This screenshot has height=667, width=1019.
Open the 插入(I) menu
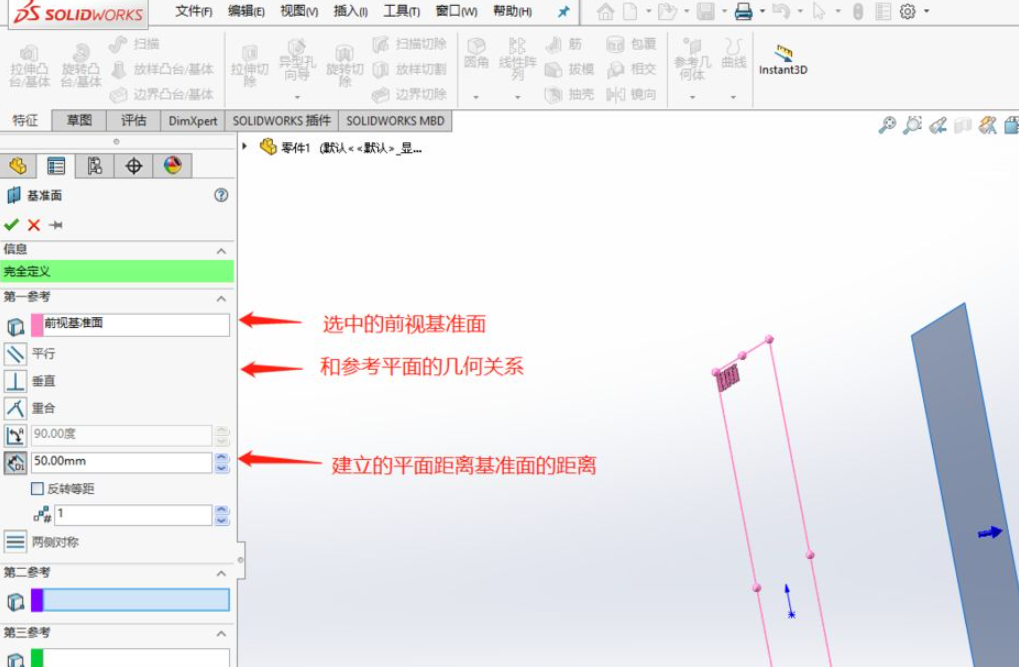[350, 11]
